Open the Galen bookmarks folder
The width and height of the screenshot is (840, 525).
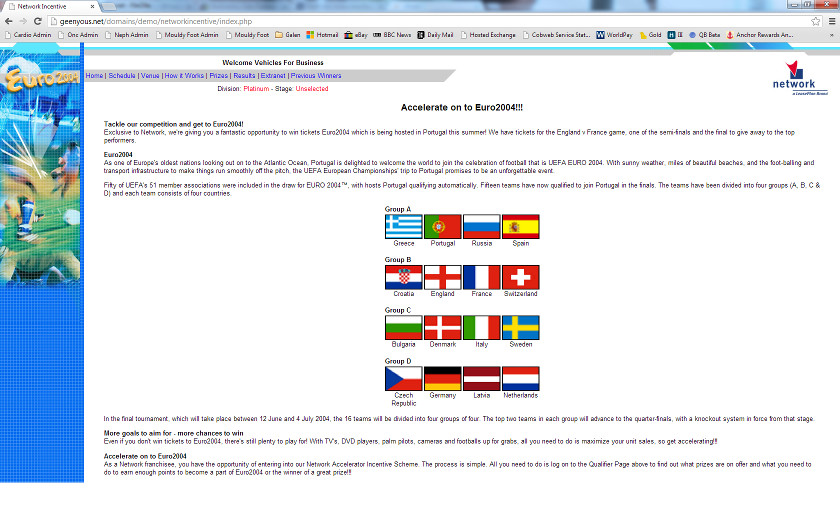pos(288,35)
